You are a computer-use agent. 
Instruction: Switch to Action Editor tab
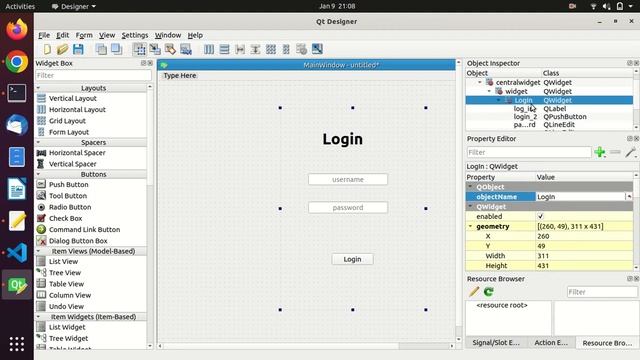click(x=551, y=342)
